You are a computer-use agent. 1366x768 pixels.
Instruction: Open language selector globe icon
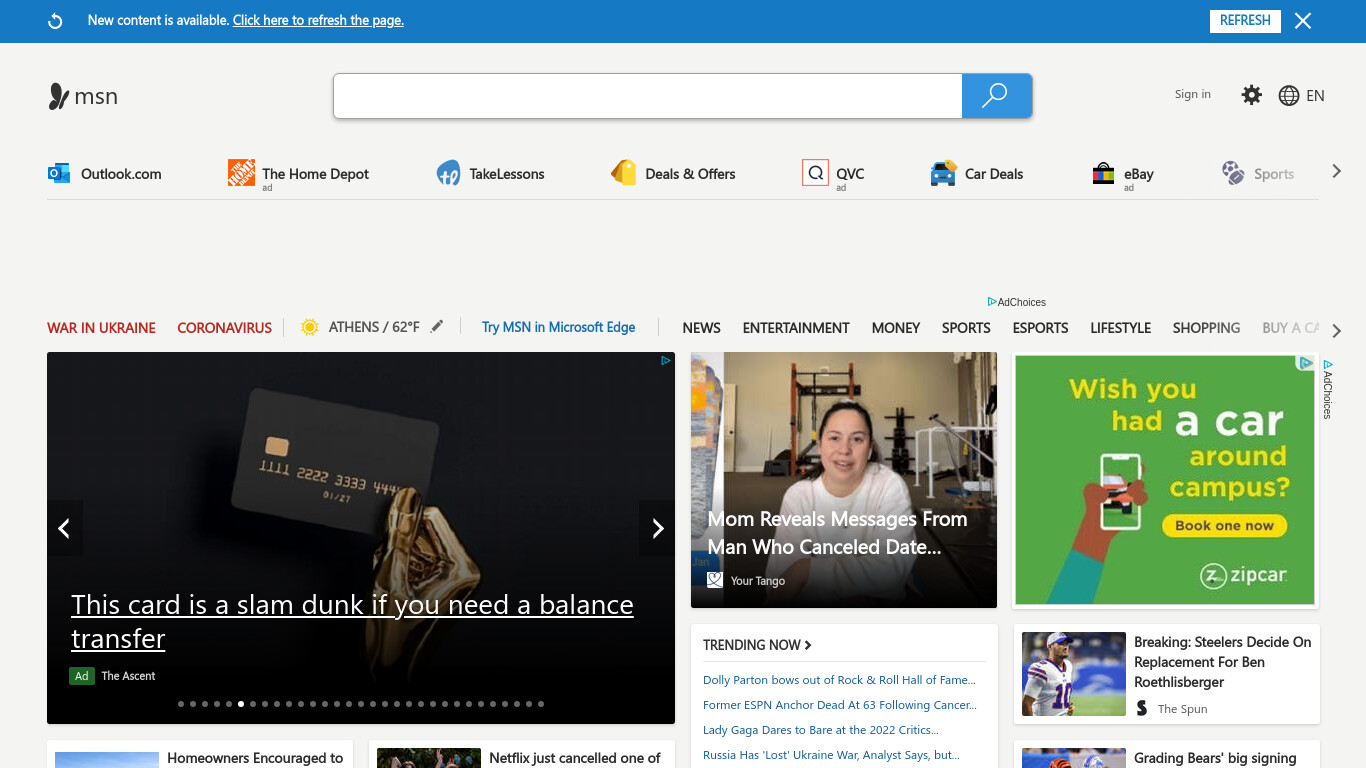pyautogui.click(x=1289, y=96)
